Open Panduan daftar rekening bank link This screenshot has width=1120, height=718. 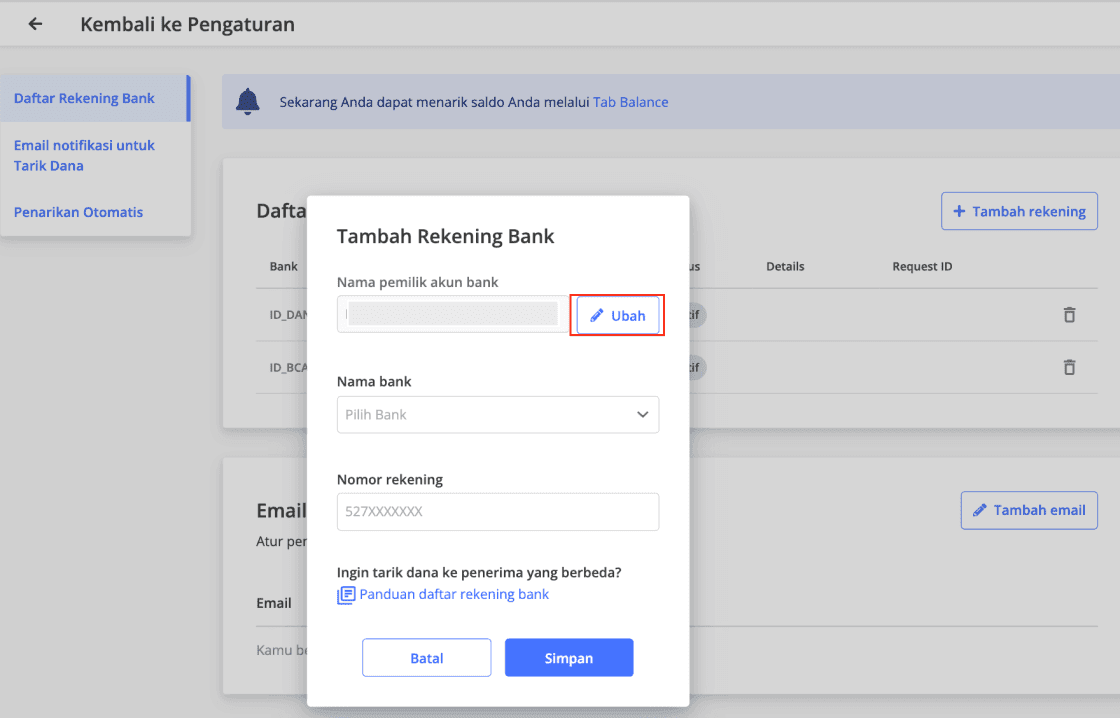pyautogui.click(x=454, y=594)
